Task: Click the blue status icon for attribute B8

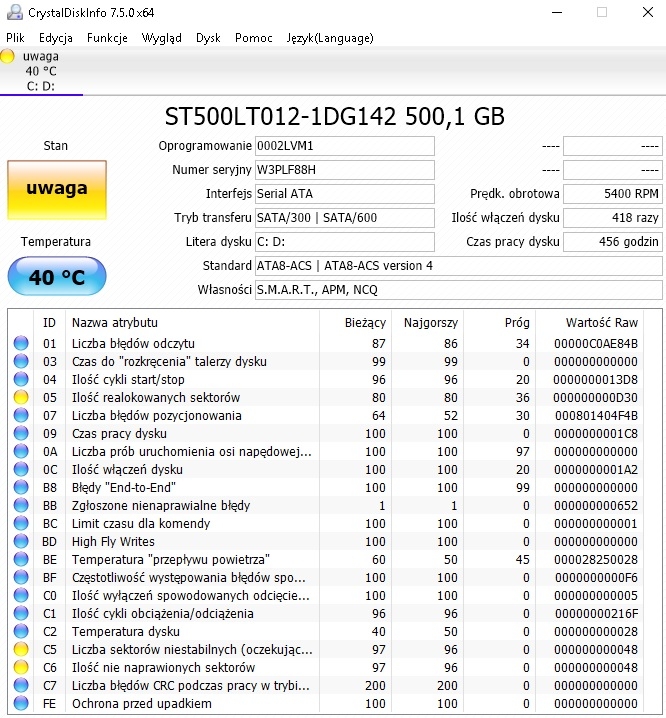Action: [21, 487]
